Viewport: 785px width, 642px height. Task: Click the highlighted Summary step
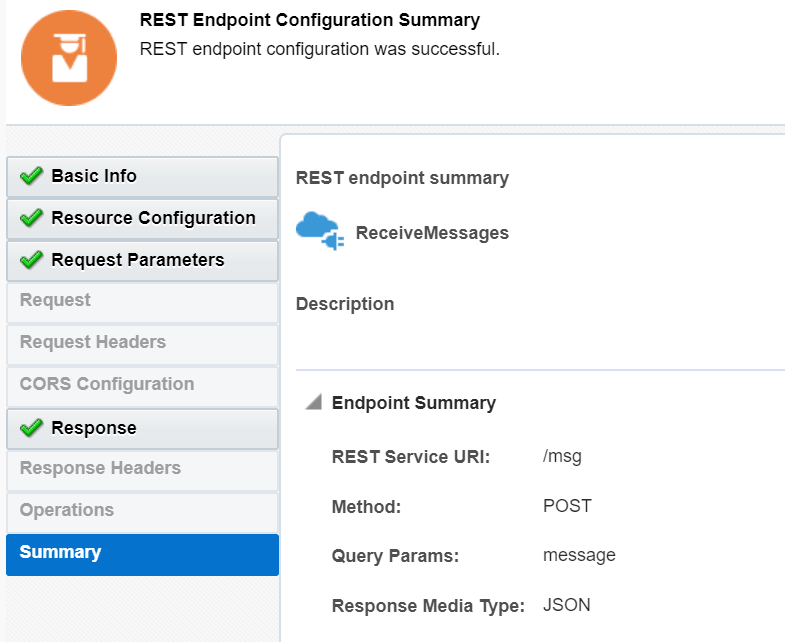tap(60, 552)
